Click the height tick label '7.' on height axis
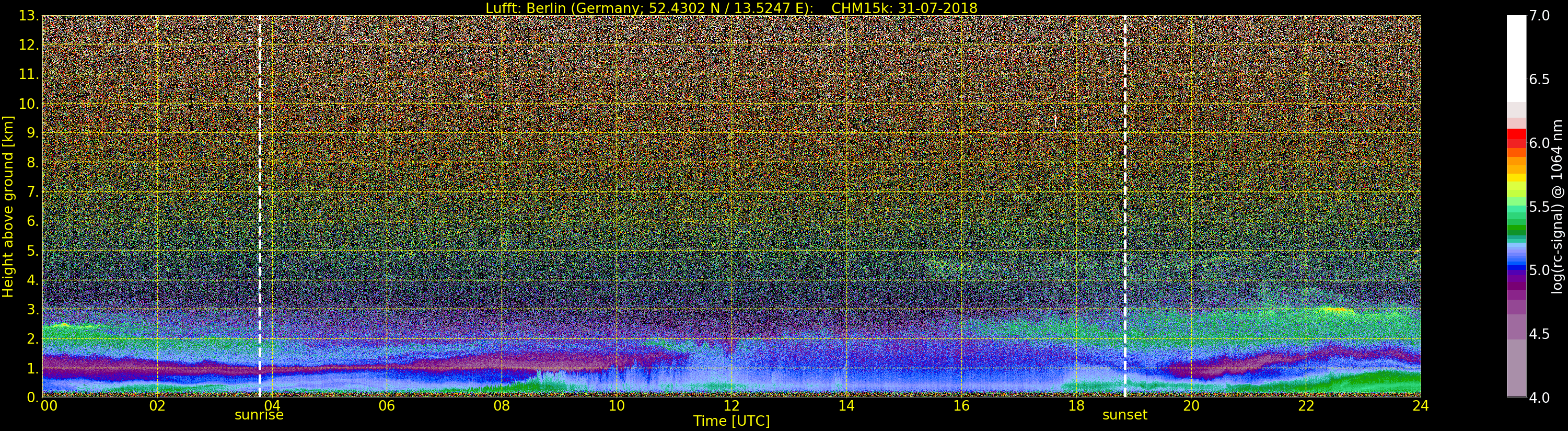The width and height of the screenshot is (1568, 431). pyautogui.click(x=33, y=192)
